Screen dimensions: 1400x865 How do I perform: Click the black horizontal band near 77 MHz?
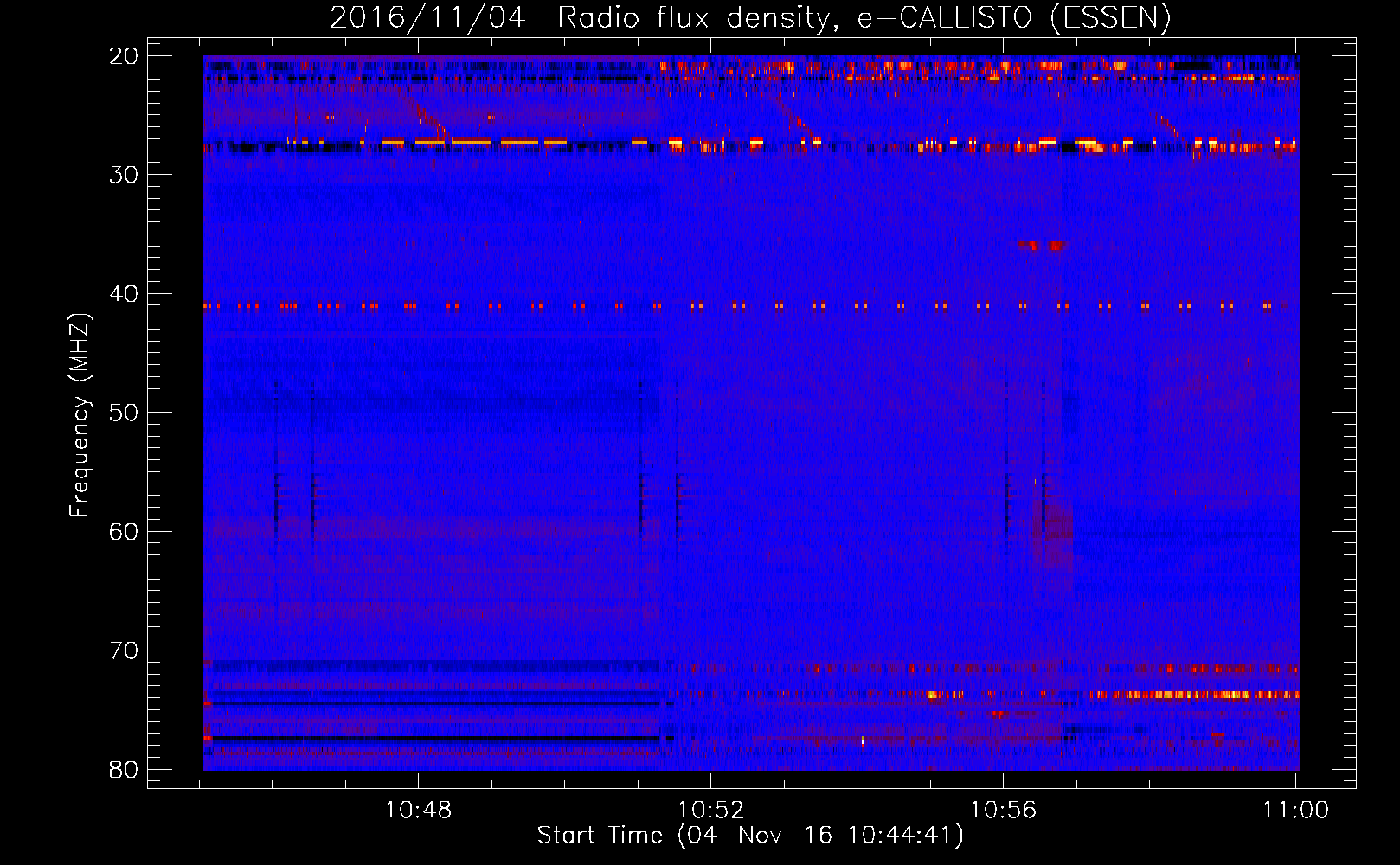click(x=436, y=738)
